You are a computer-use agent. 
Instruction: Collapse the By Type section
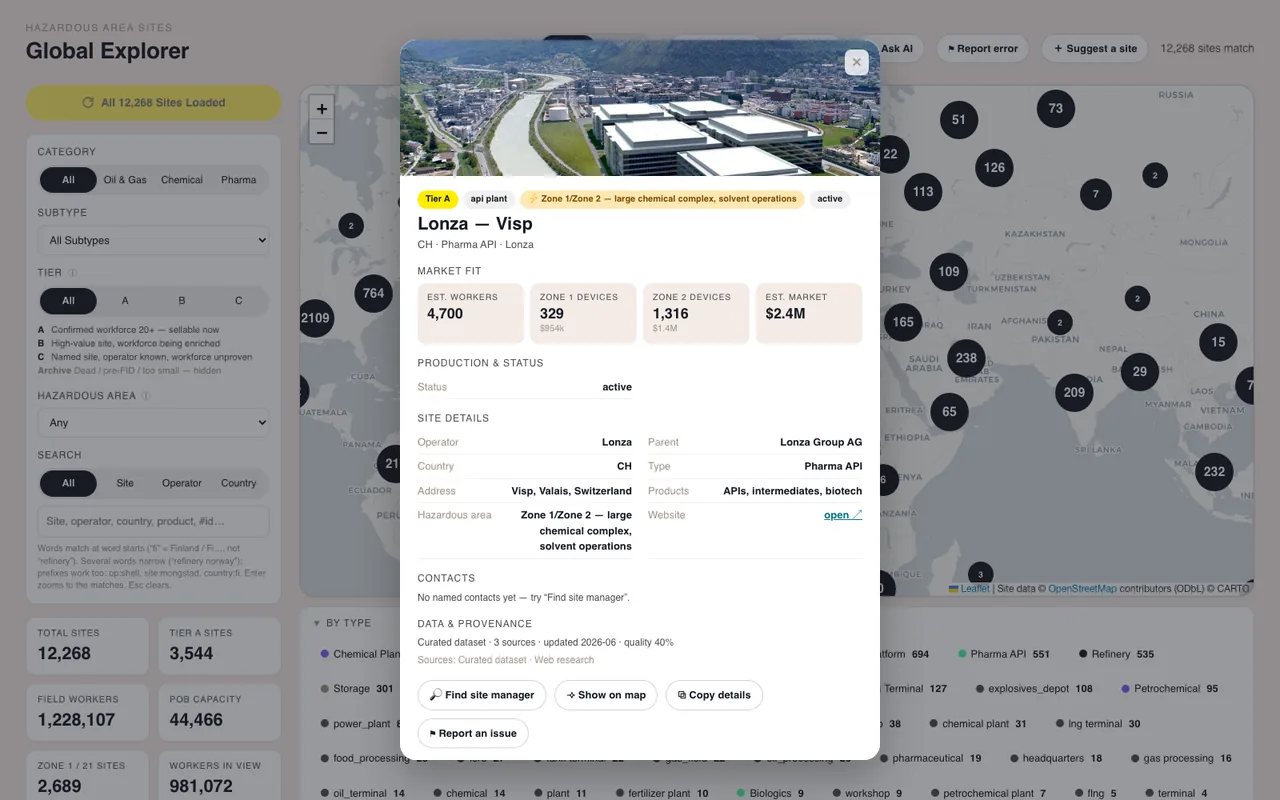coord(342,623)
